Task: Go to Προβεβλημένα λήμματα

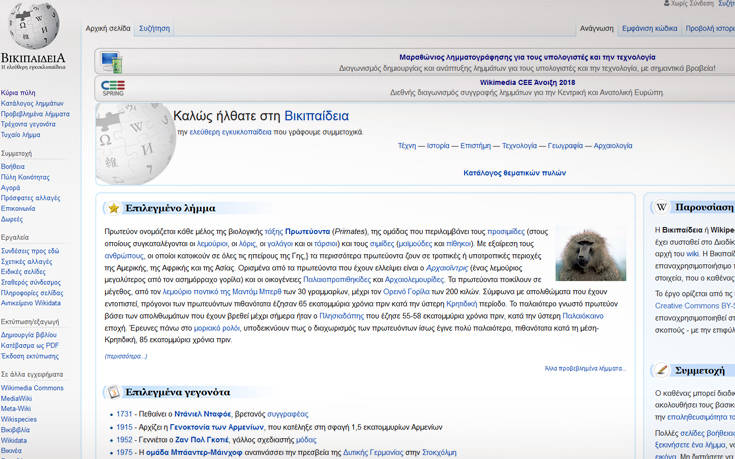Action: [35, 114]
